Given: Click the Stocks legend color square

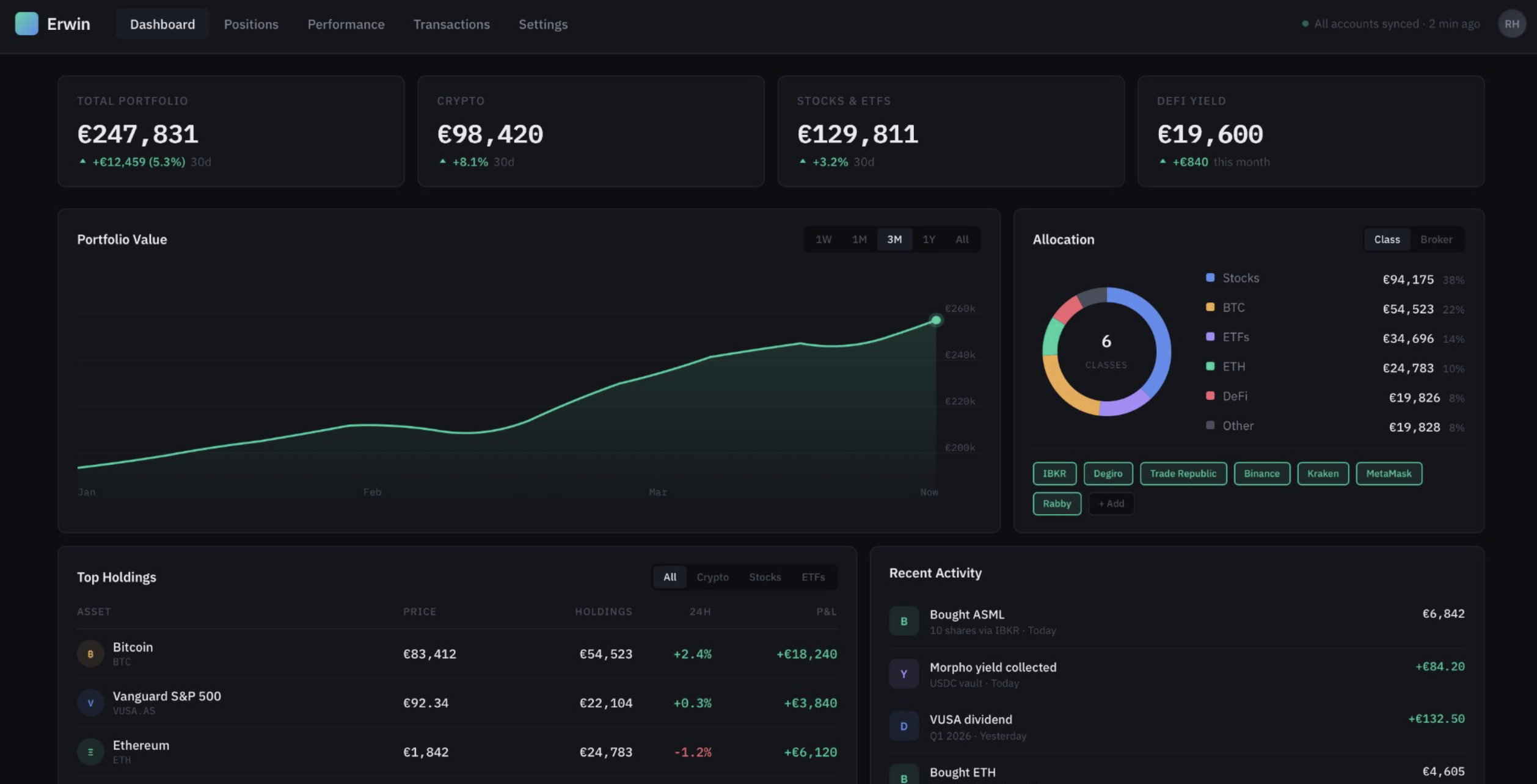Looking at the screenshot, I should 1209,278.
